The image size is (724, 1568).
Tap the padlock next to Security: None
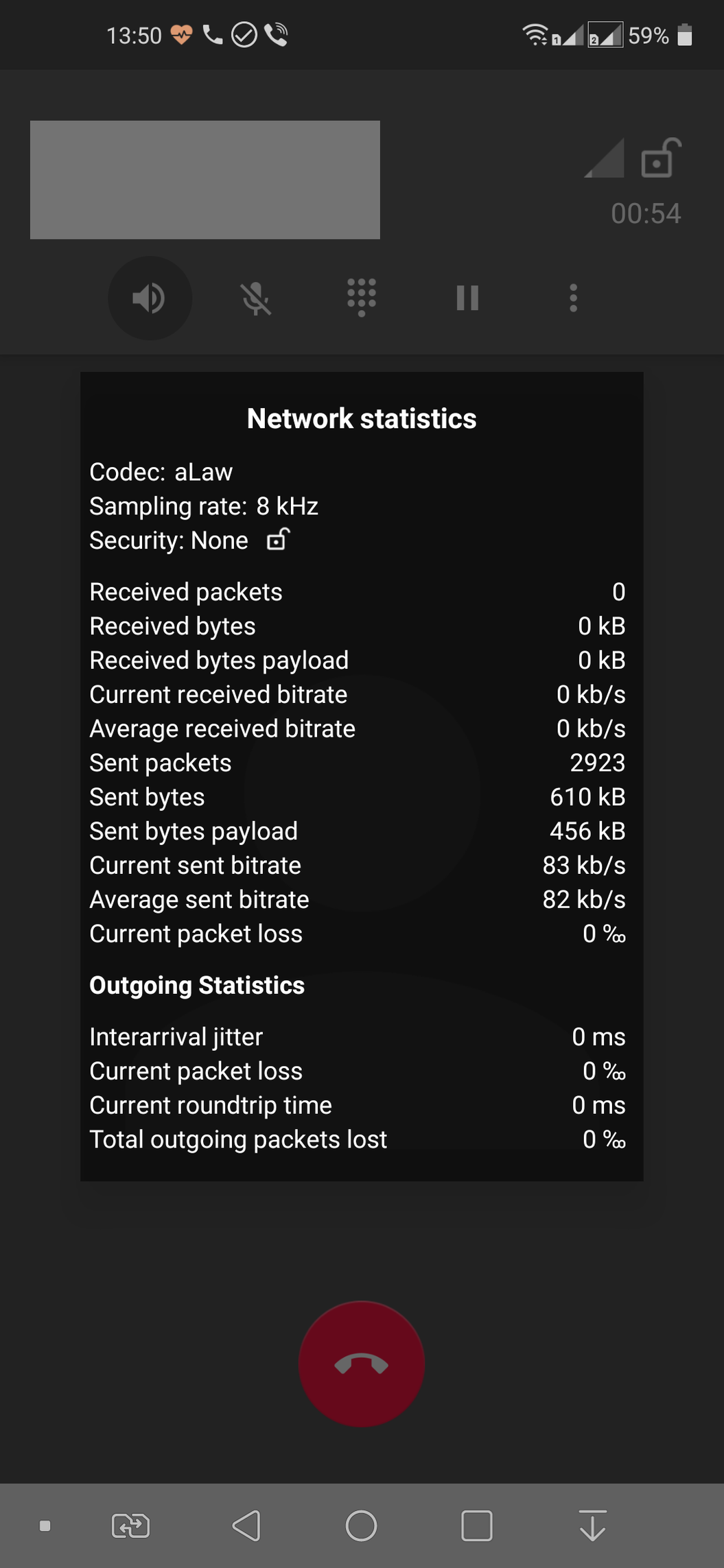point(278,540)
